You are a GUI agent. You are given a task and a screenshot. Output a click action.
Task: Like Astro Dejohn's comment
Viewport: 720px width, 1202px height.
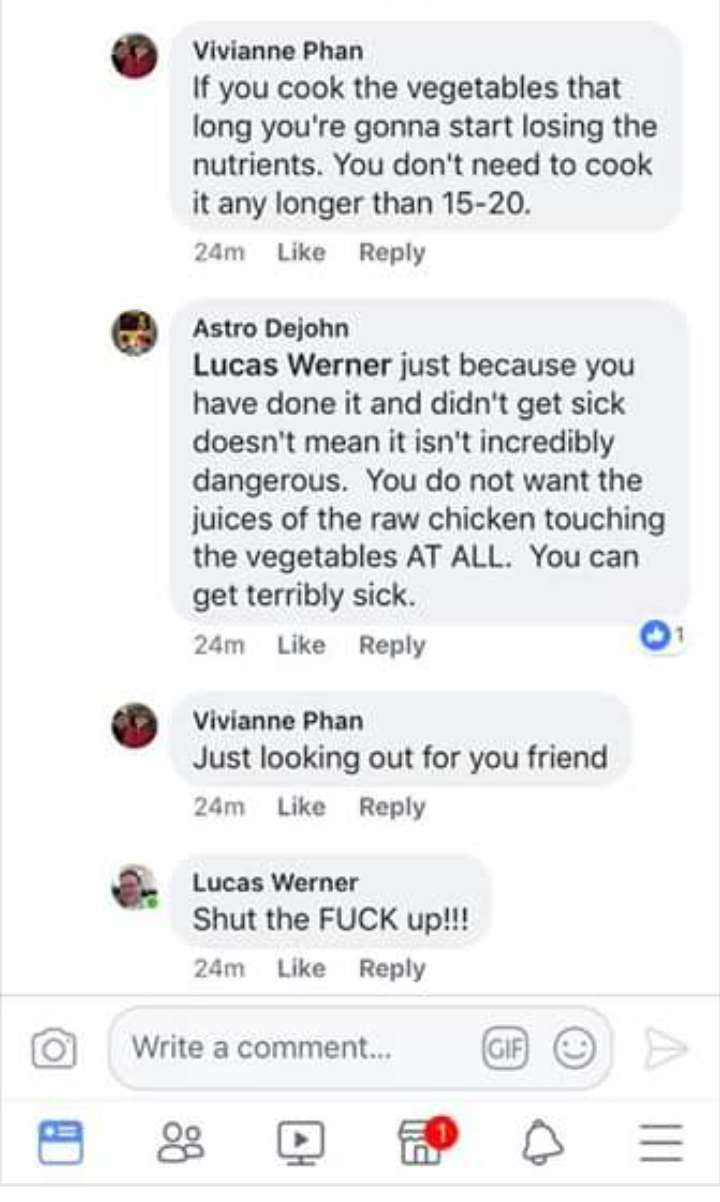(x=301, y=645)
